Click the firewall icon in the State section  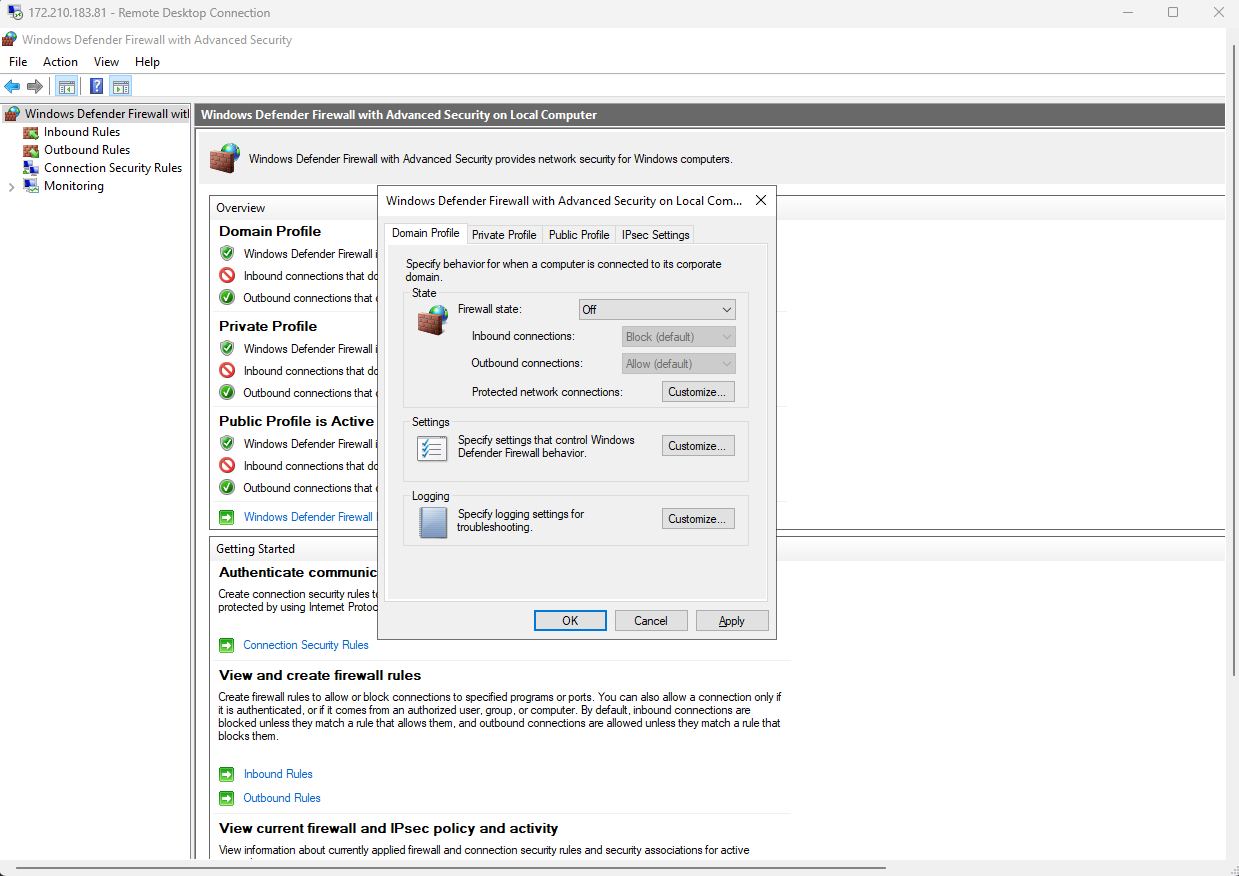pos(432,320)
